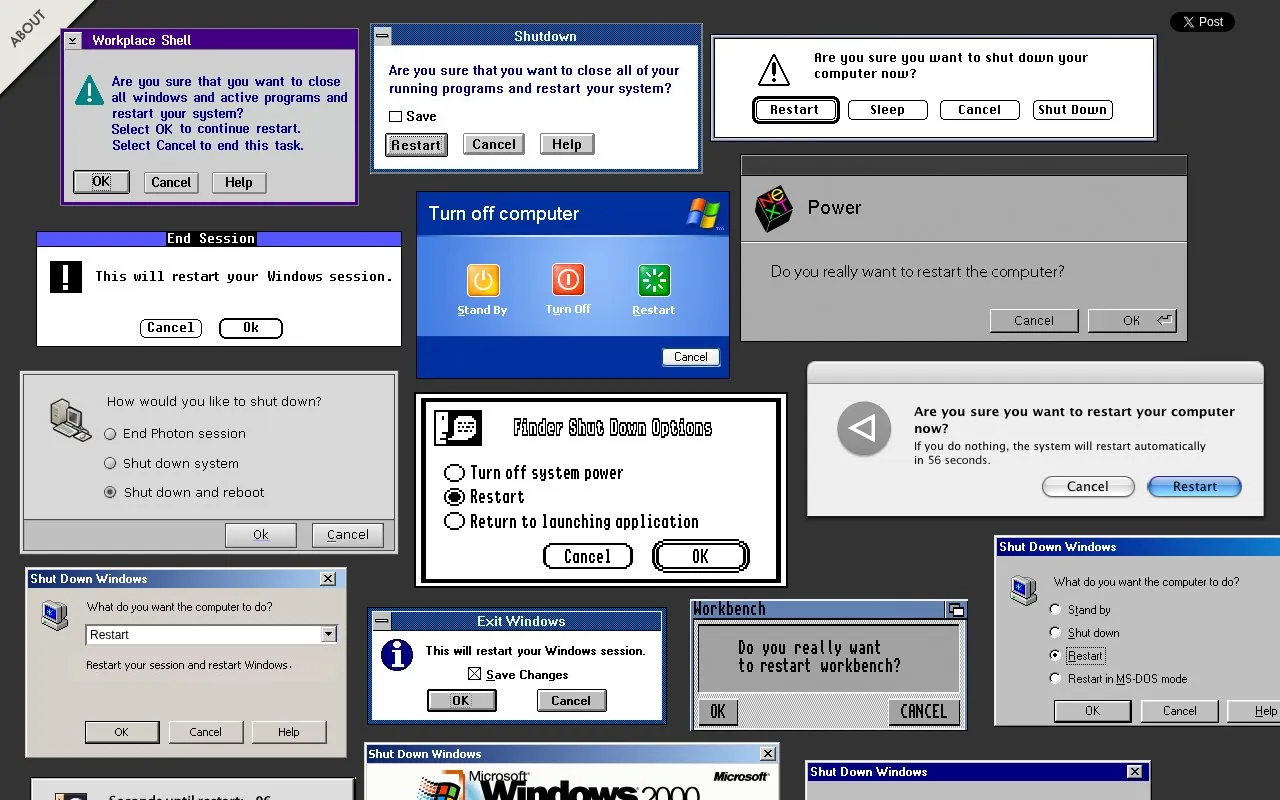Select Shut down system radio option

click(111, 463)
